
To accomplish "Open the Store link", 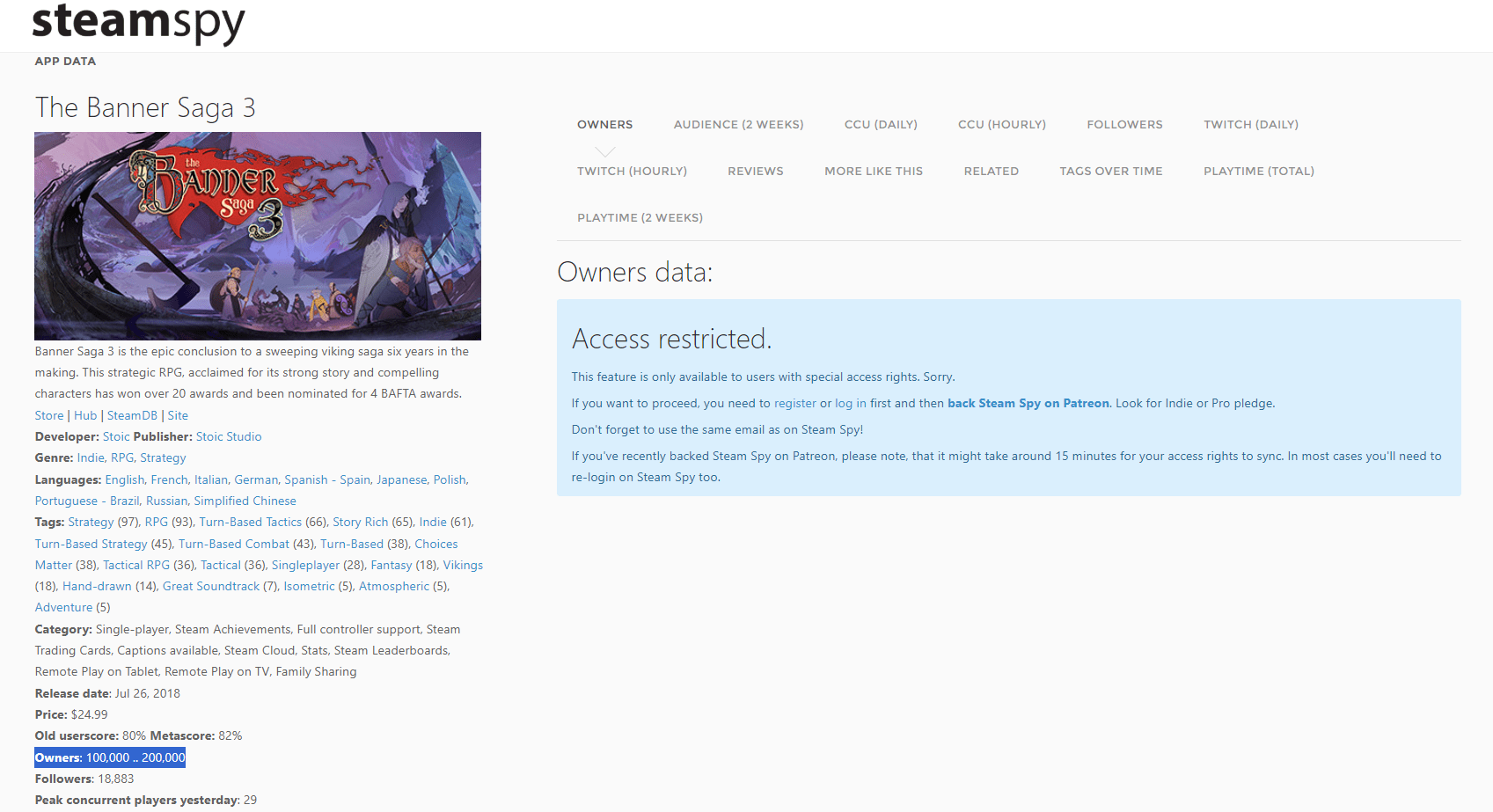I will click(x=49, y=416).
